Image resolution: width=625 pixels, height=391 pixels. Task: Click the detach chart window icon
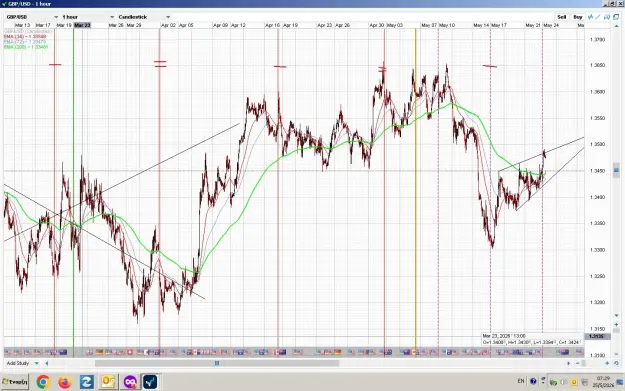click(x=616, y=17)
